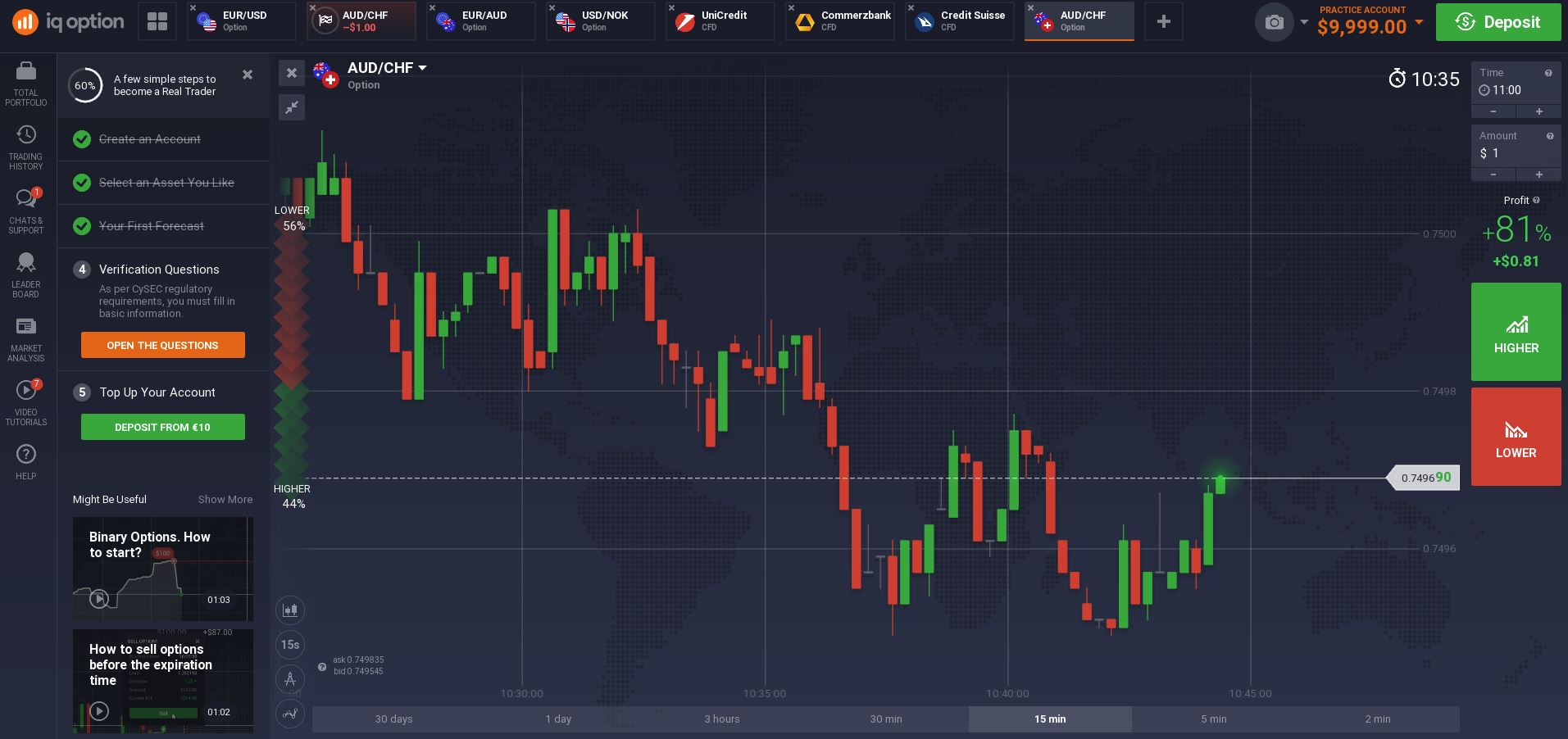
Task: Increase trade amount with plus
Action: pyautogui.click(x=1539, y=175)
